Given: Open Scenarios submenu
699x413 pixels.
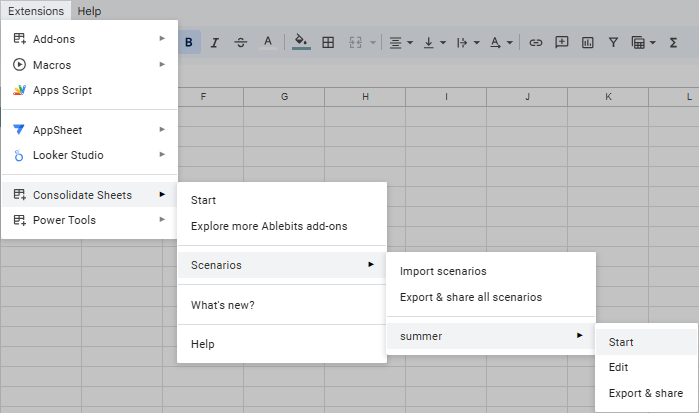Looking at the screenshot, I should pyautogui.click(x=282, y=265).
